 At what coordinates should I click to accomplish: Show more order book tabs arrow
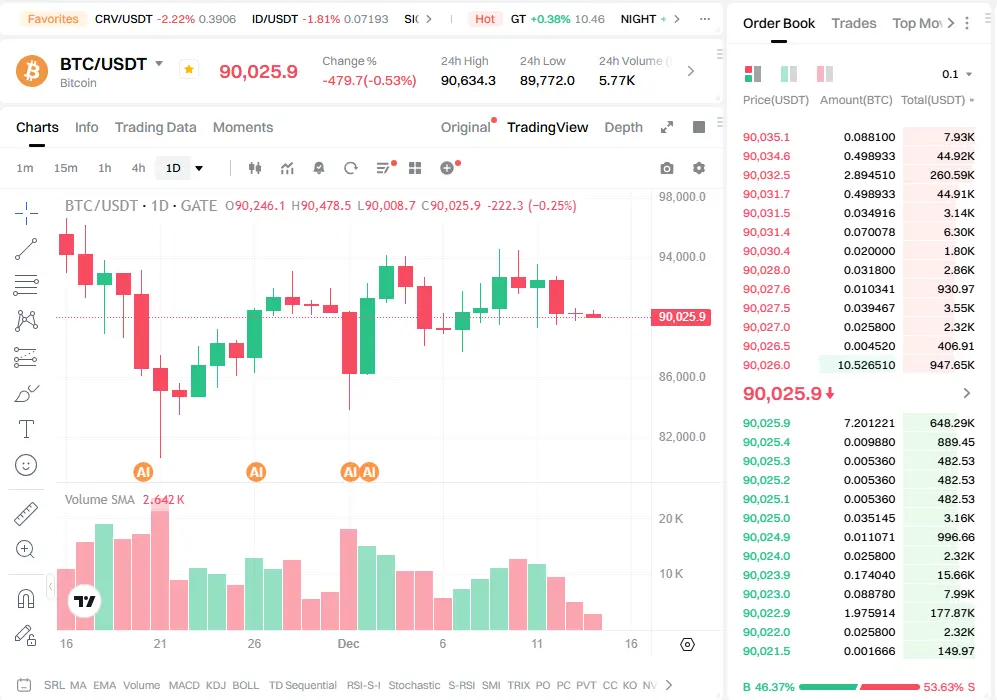pos(951,23)
